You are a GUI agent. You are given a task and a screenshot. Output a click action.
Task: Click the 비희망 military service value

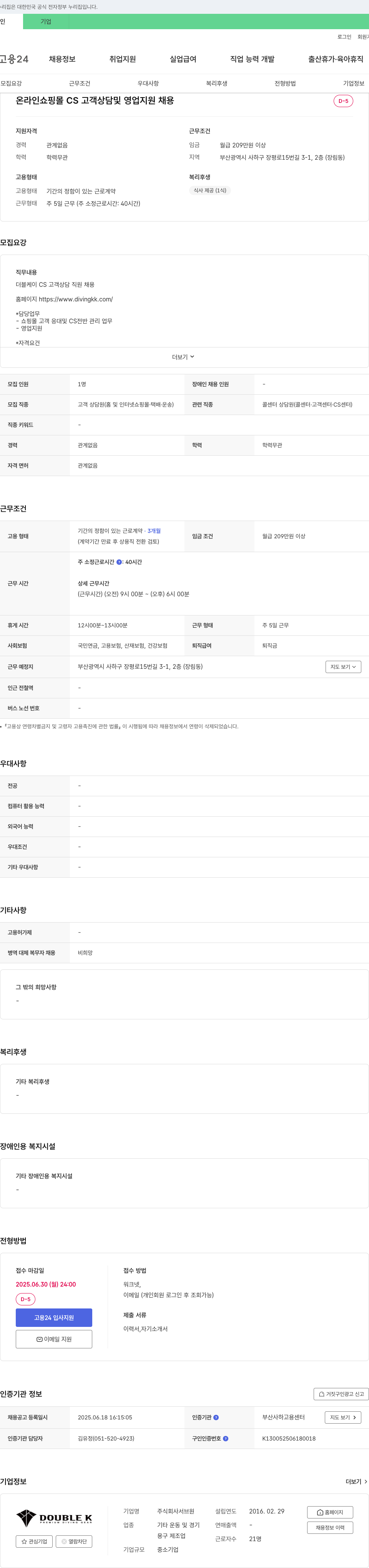[x=85, y=953]
